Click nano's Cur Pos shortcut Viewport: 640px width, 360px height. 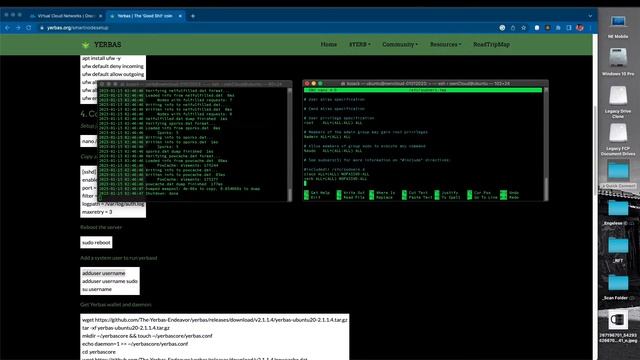[479, 193]
